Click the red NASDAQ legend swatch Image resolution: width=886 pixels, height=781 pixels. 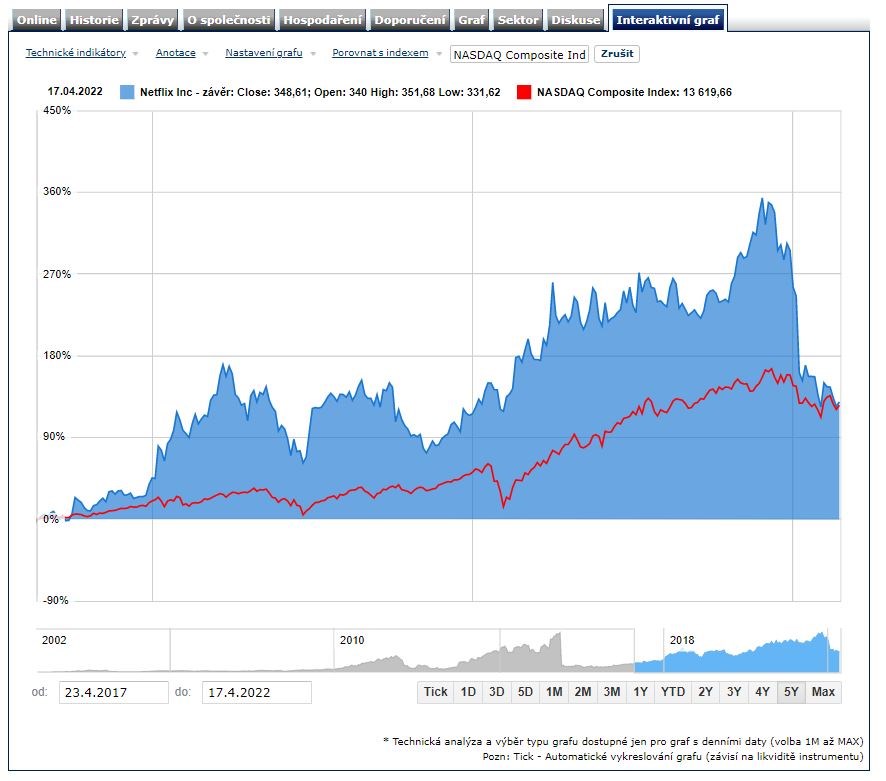pos(523,92)
